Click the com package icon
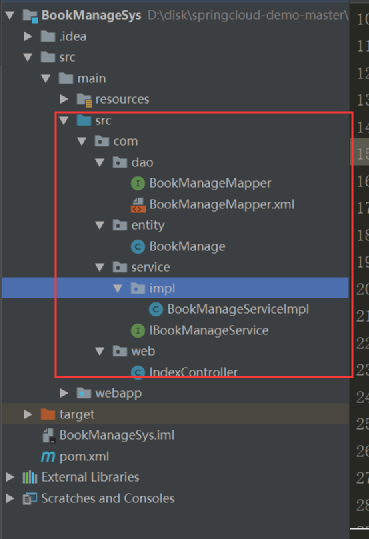The image size is (369, 539). [x=102, y=141]
